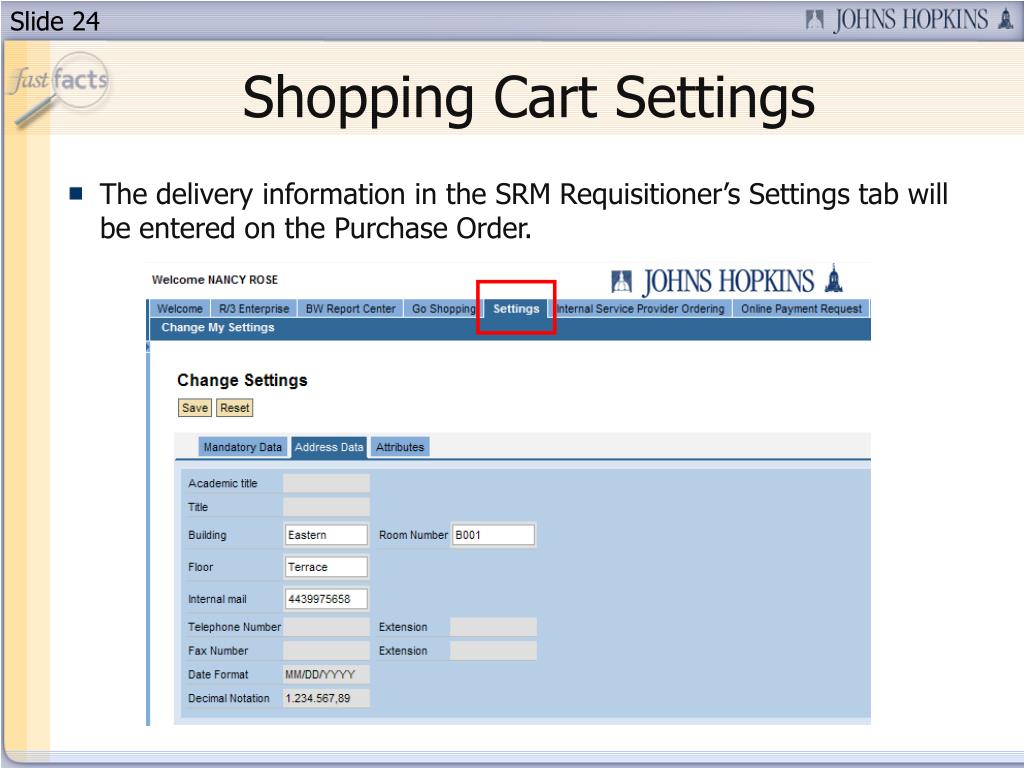This screenshot has height=768, width=1024.
Task: Save the changed settings
Action: (x=195, y=408)
